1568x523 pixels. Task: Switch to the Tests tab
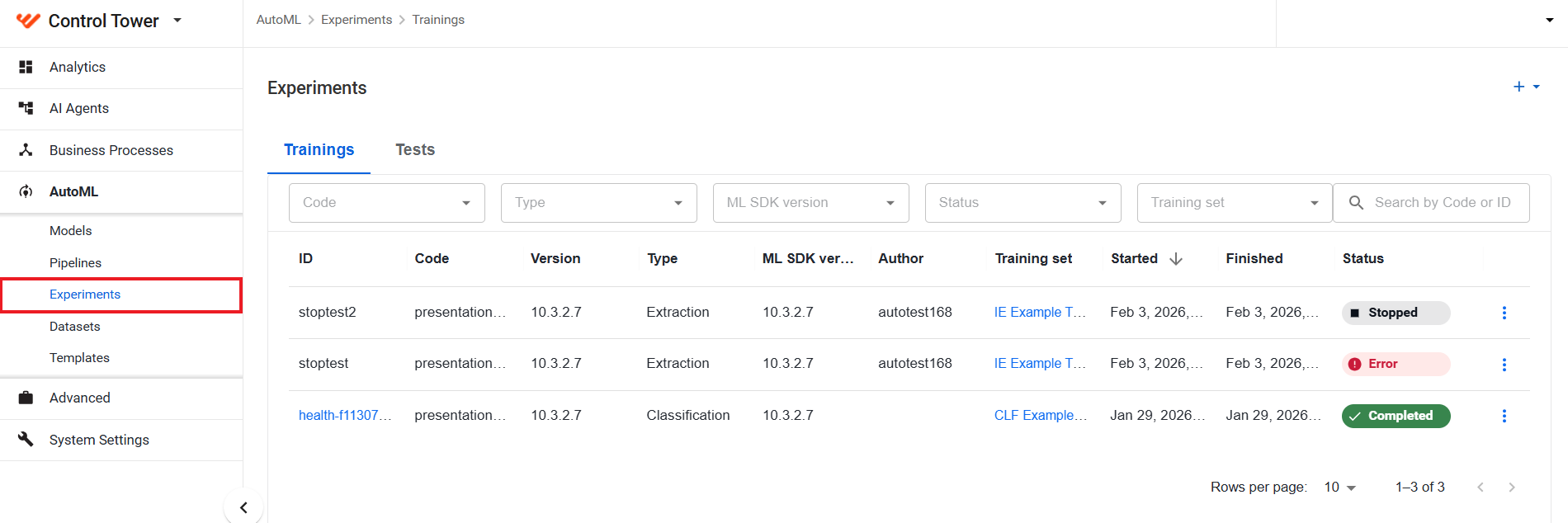pos(415,149)
